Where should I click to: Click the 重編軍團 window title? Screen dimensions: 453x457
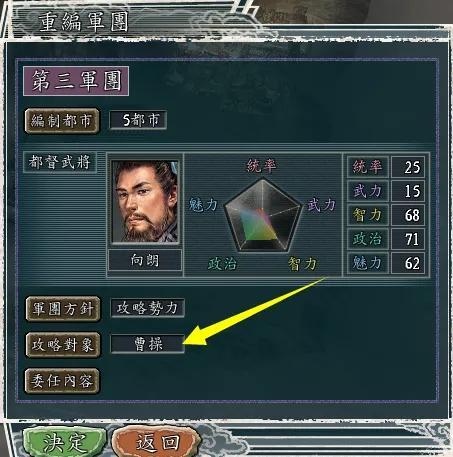click(83, 22)
